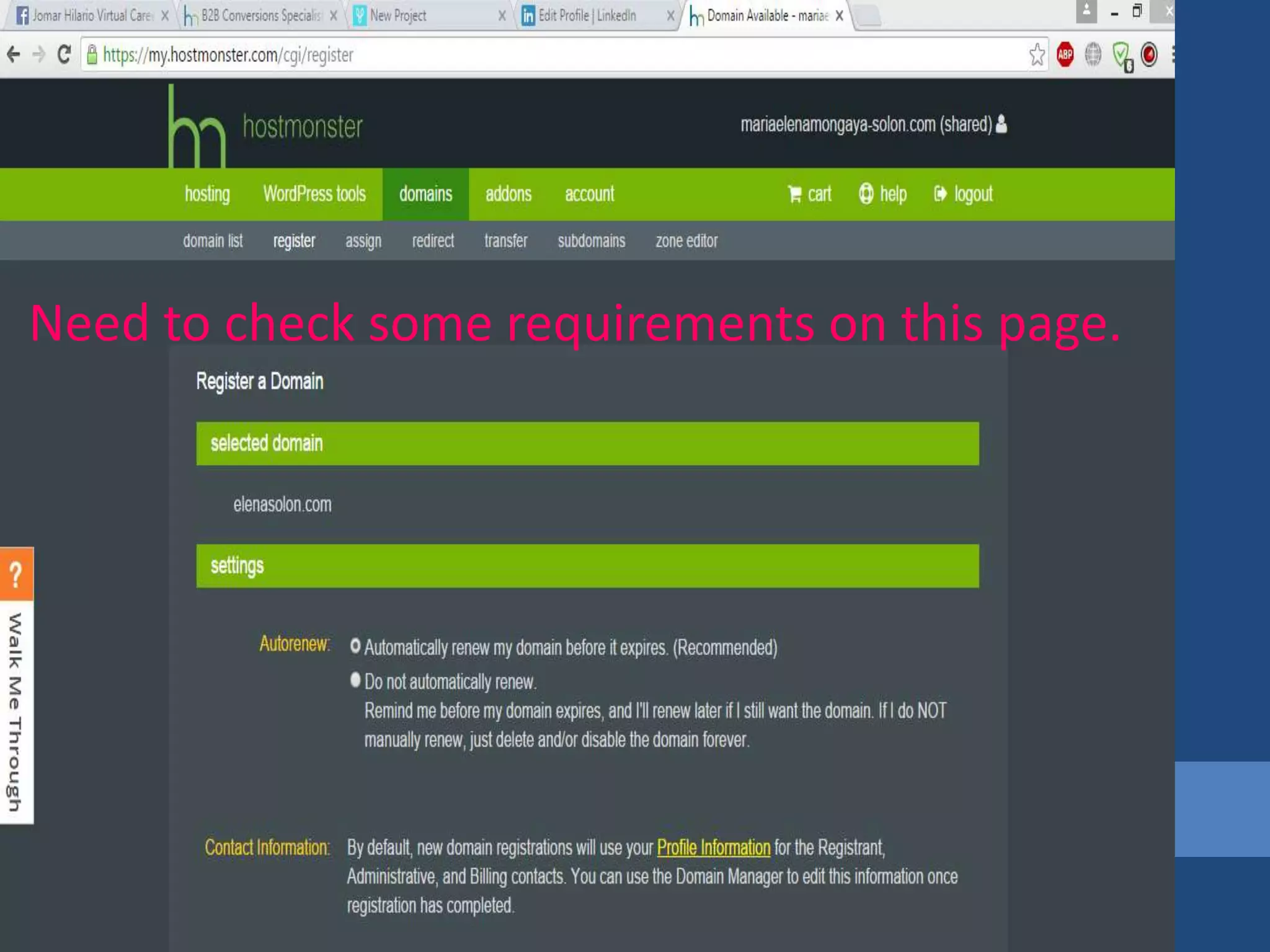Click the red circular record extension icon
Image resolution: width=1270 pixels, height=952 pixels.
coord(1149,55)
